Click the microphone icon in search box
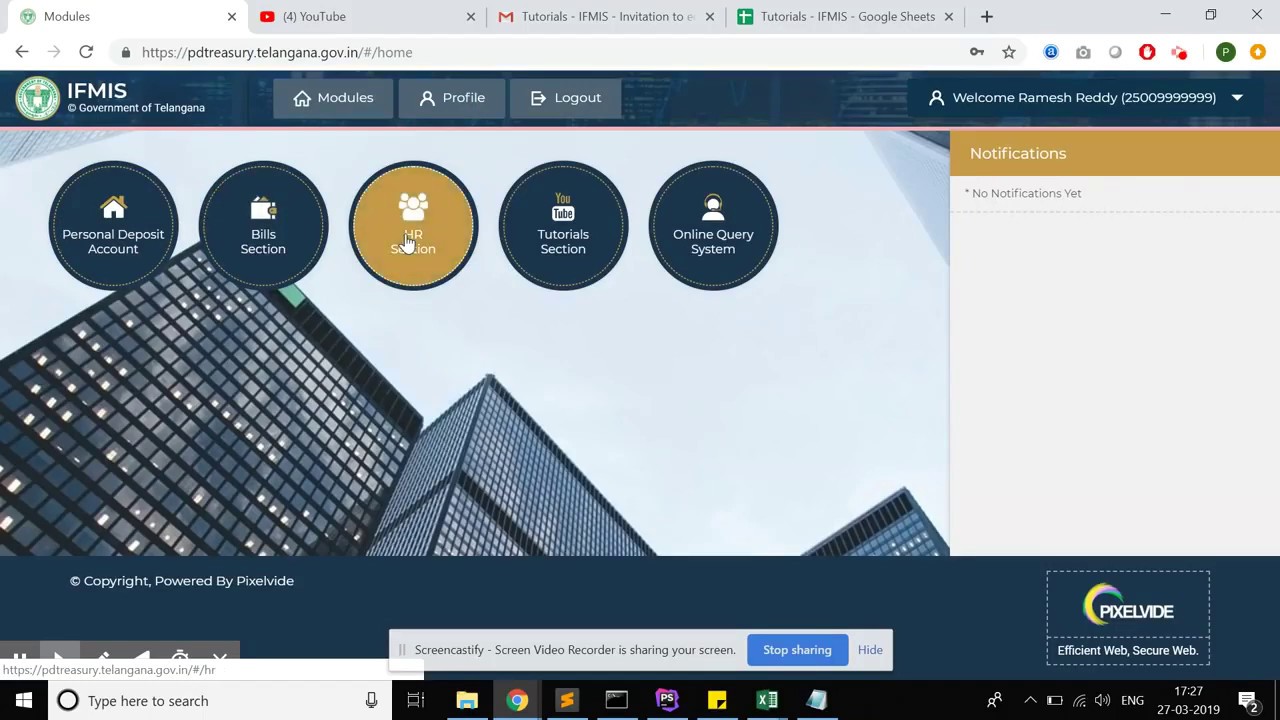Viewport: 1280px width, 720px height. [371, 700]
